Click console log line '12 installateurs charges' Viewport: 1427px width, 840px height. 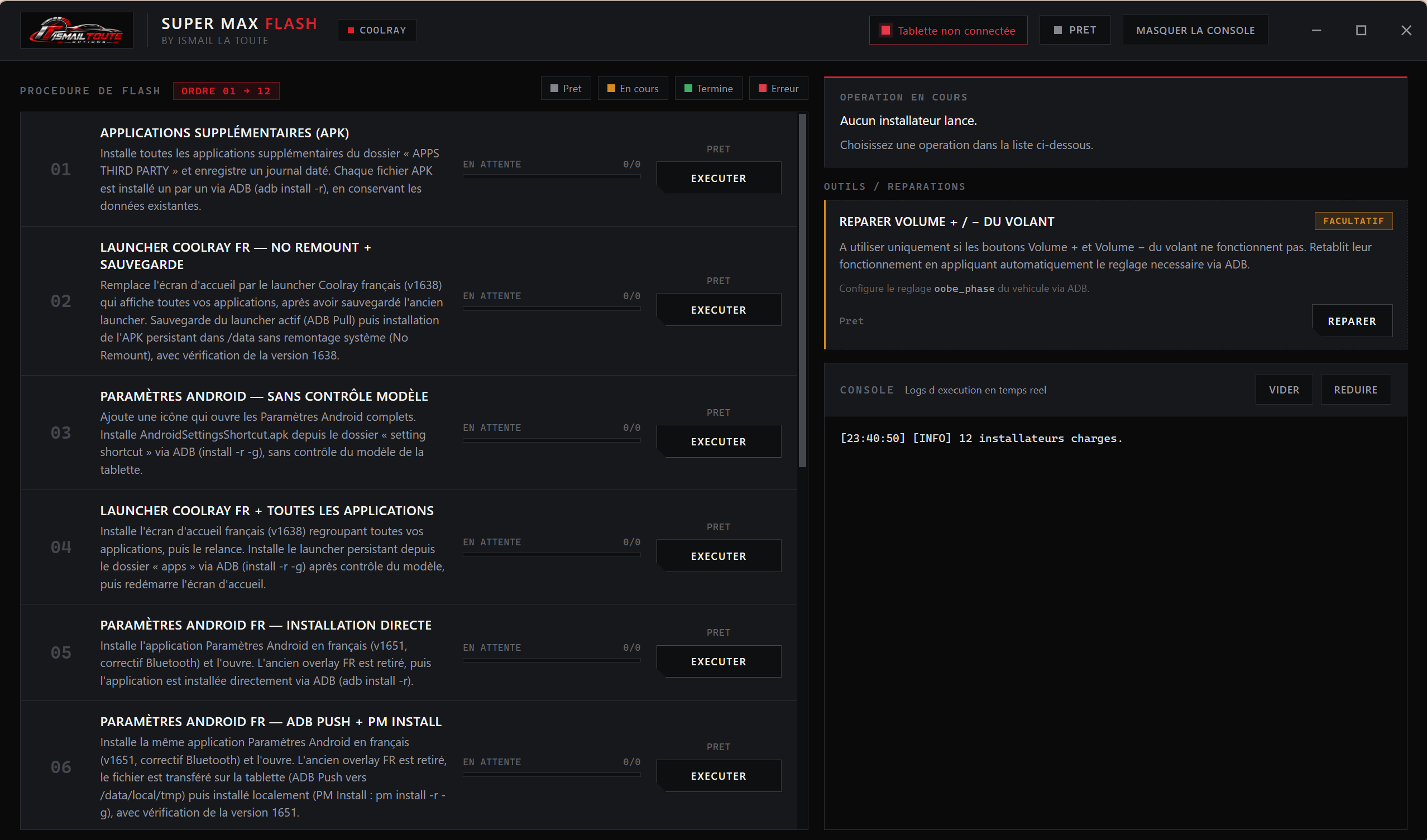[x=981, y=438]
